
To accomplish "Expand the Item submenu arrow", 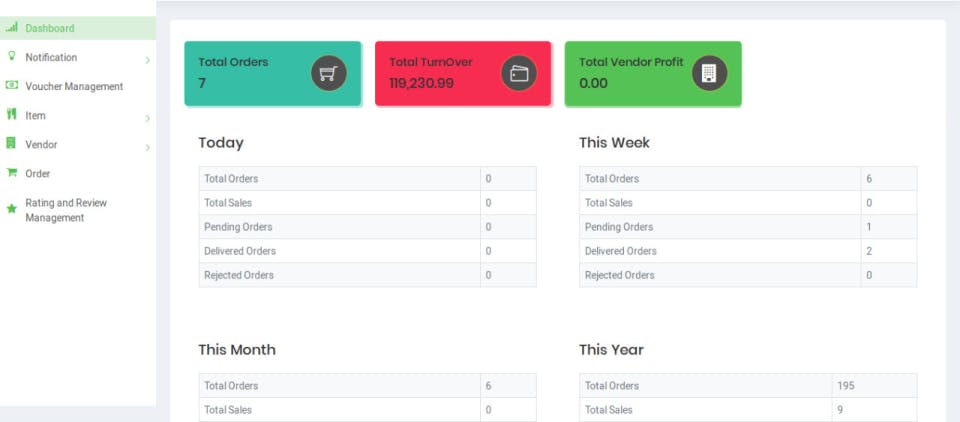I will tap(147, 119).
